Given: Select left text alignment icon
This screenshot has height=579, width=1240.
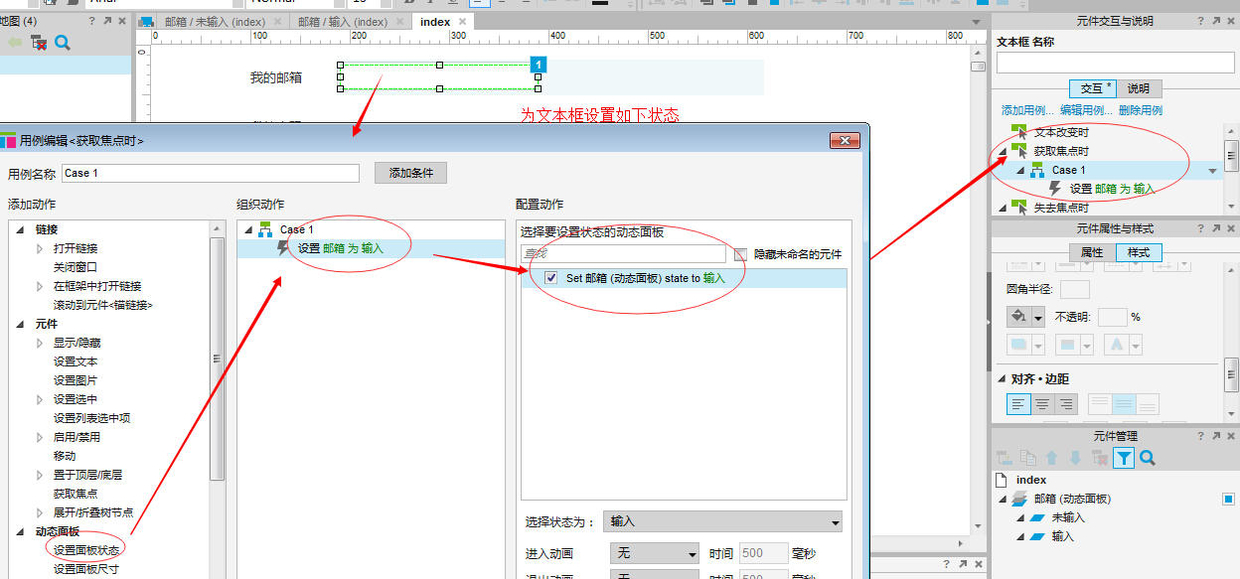Looking at the screenshot, I should tap(1019, 405).
